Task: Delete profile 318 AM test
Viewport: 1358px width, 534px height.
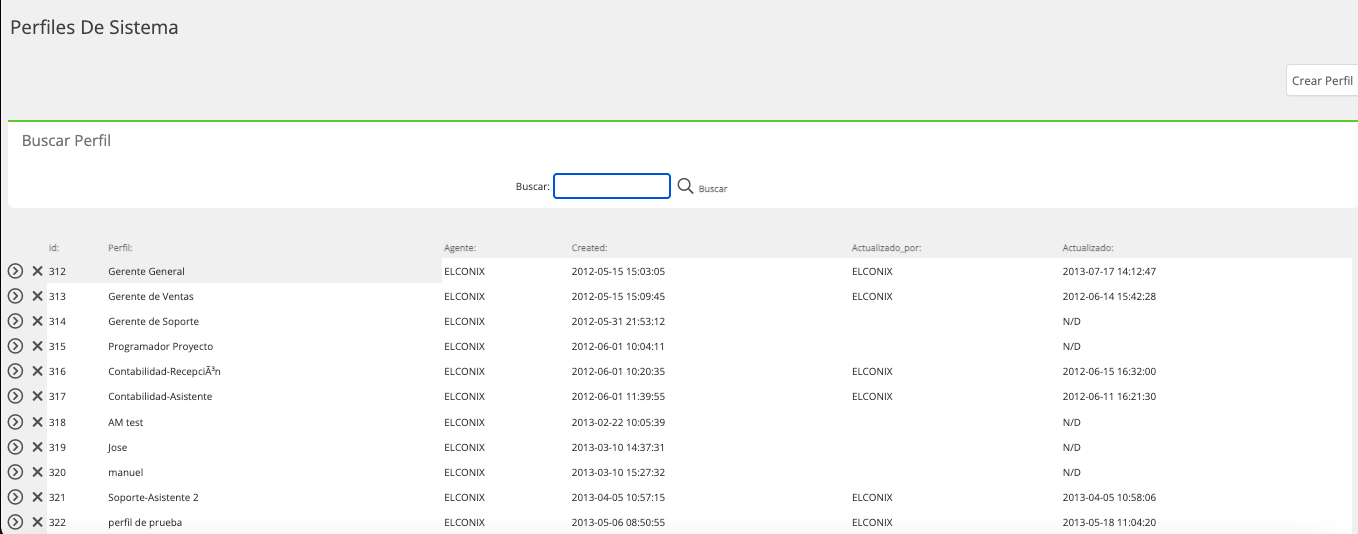Action: click(x=37, y=422)
